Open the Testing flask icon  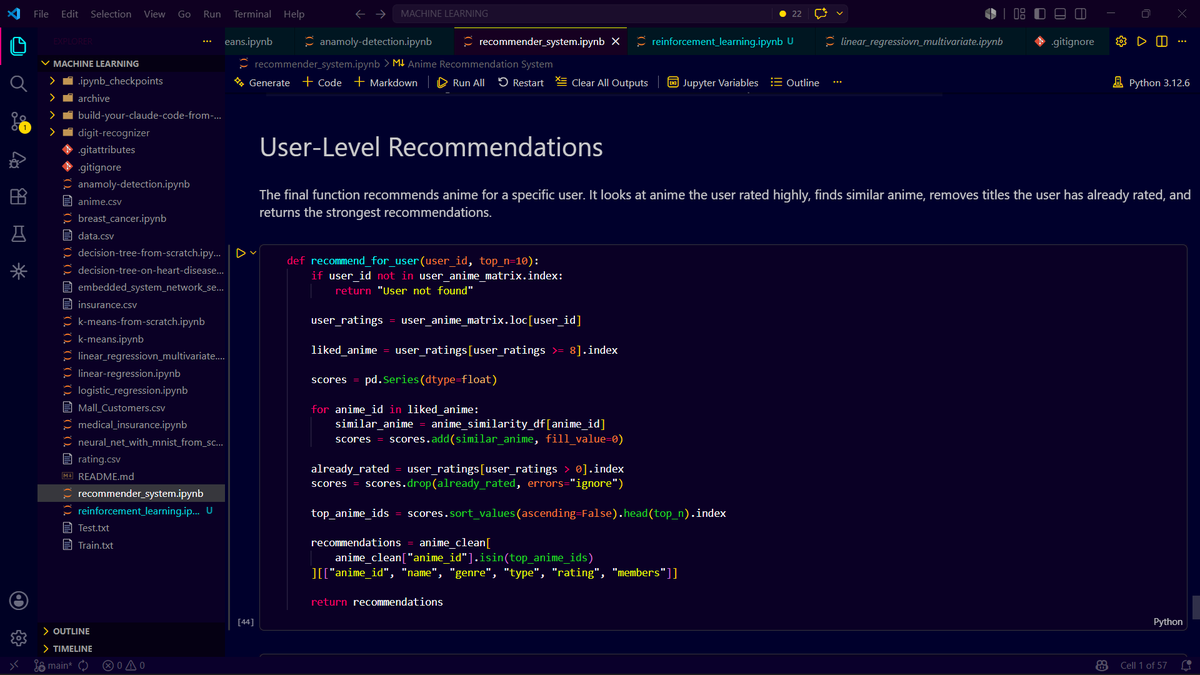coord(18,234)
